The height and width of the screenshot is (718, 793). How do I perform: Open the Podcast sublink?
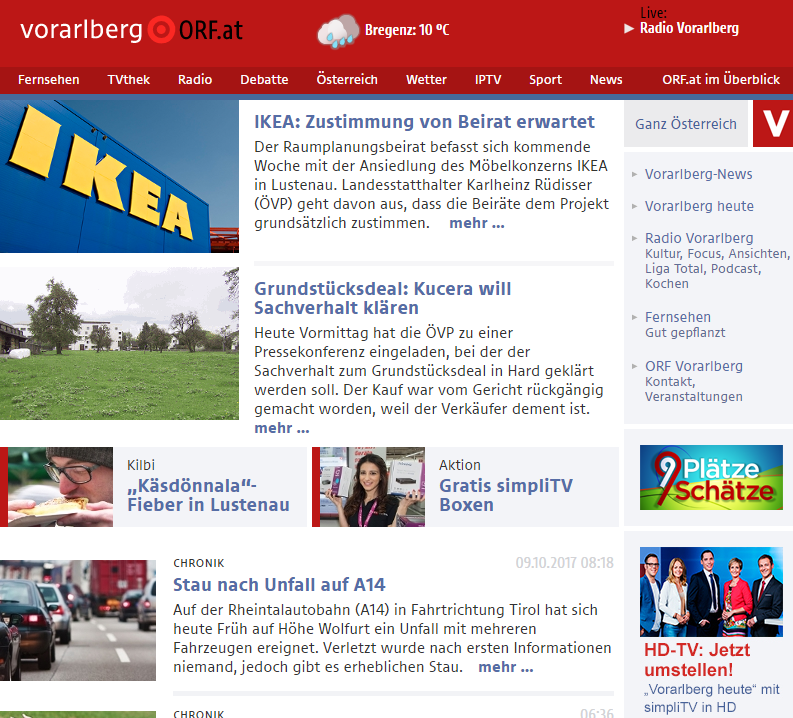[x=736, y=269]
